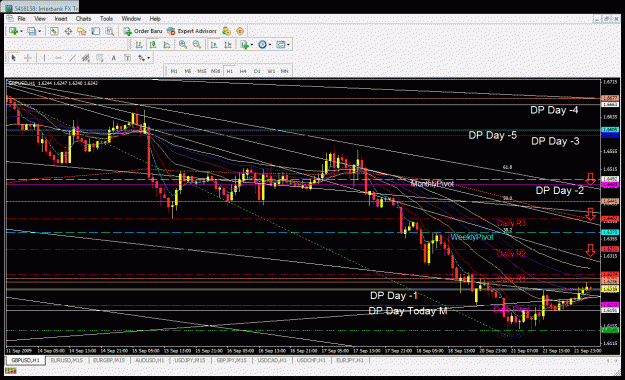The image size is (625, 380).
Task: Toggle the Market Watch panel icon
Action: 54,31
